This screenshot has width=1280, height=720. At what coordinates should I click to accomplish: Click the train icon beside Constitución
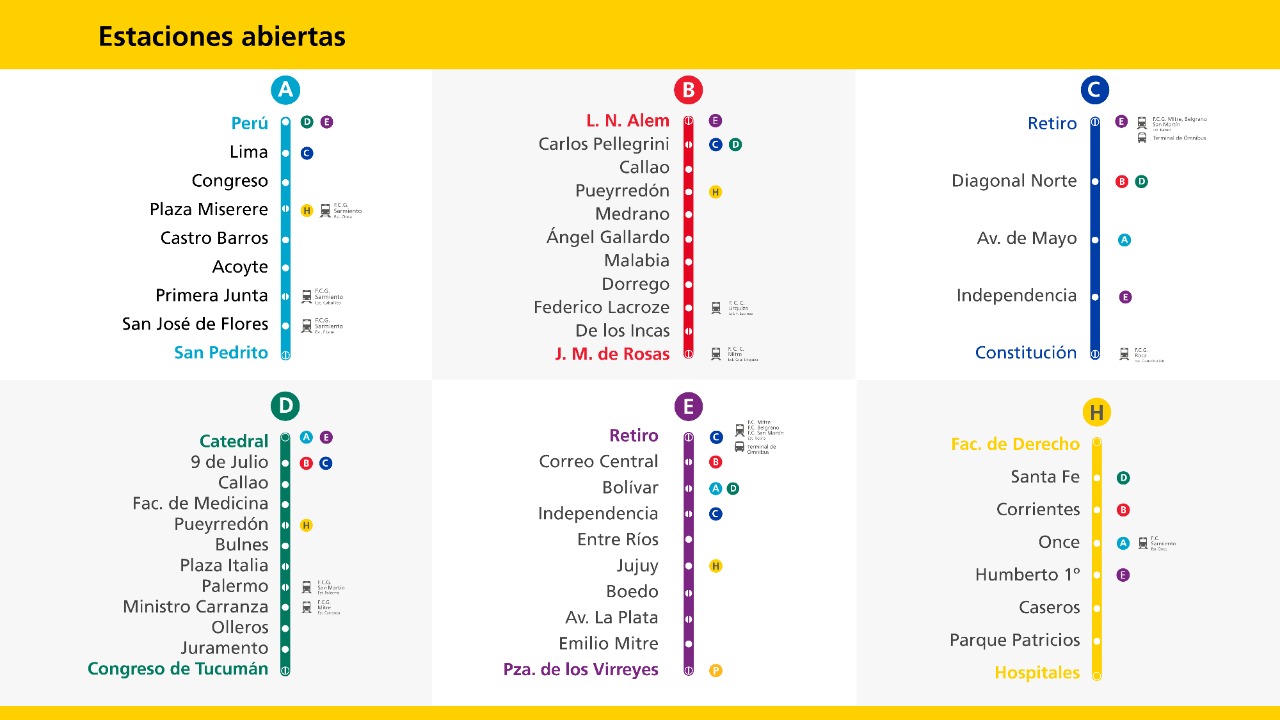click(1125, 354)
